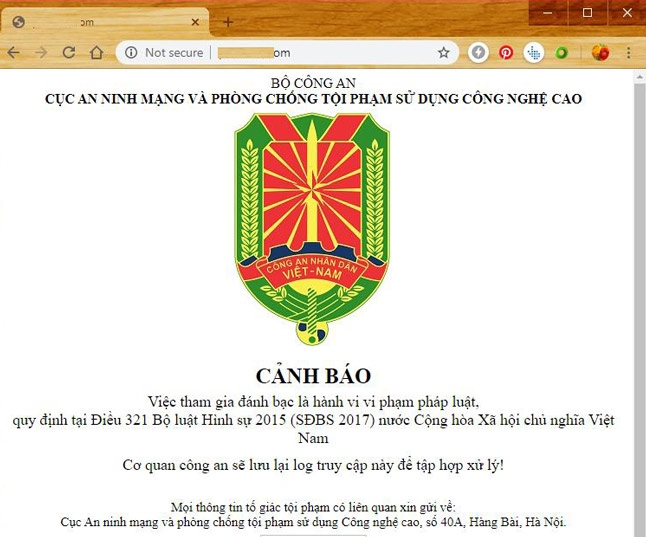
Task: Maximize the browser window
Action: tap(587, 13)
